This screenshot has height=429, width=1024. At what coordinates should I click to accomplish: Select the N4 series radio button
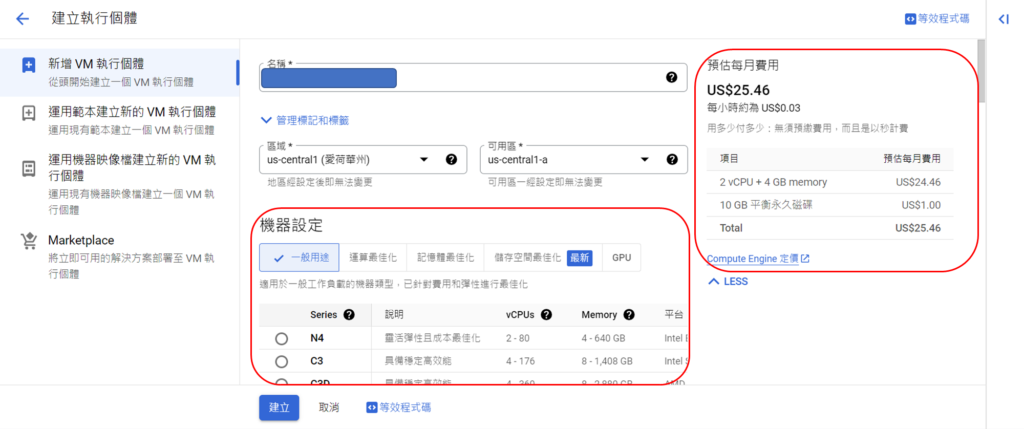tap(281, 339)
